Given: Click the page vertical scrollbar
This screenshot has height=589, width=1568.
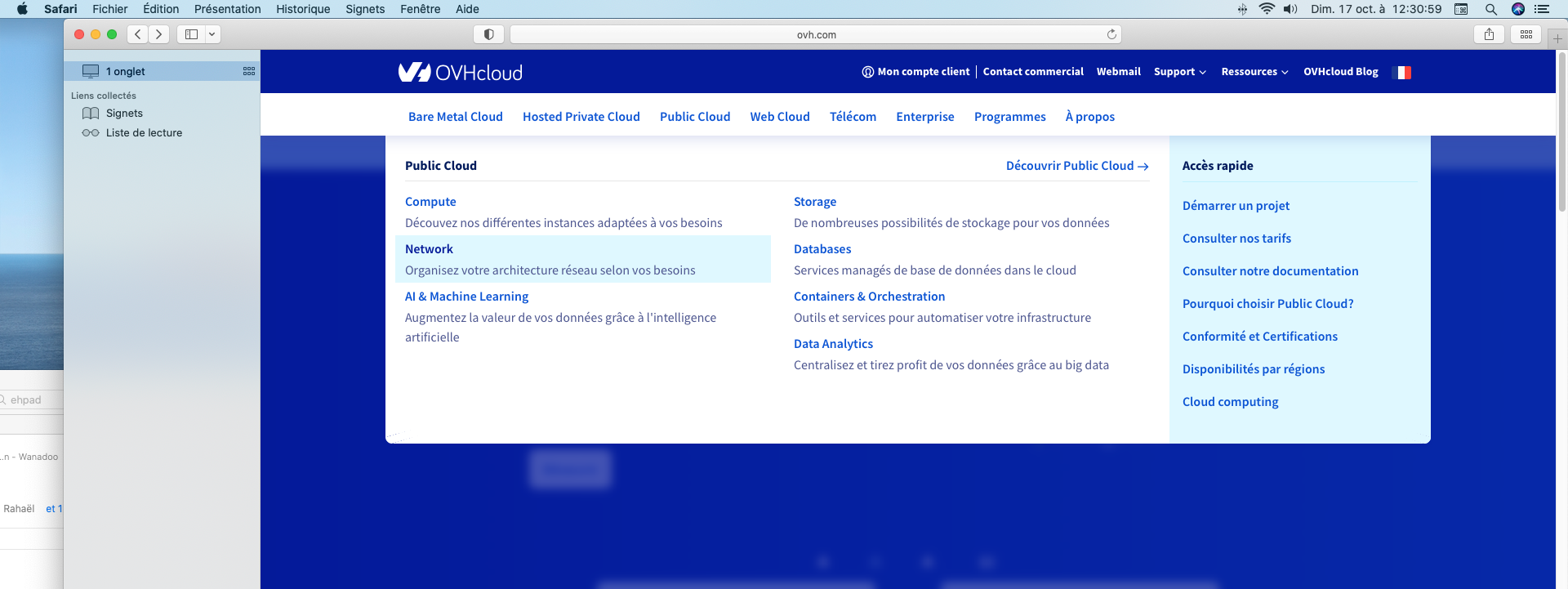Looking at the screenshot, I should click(x=1561, y=131).
